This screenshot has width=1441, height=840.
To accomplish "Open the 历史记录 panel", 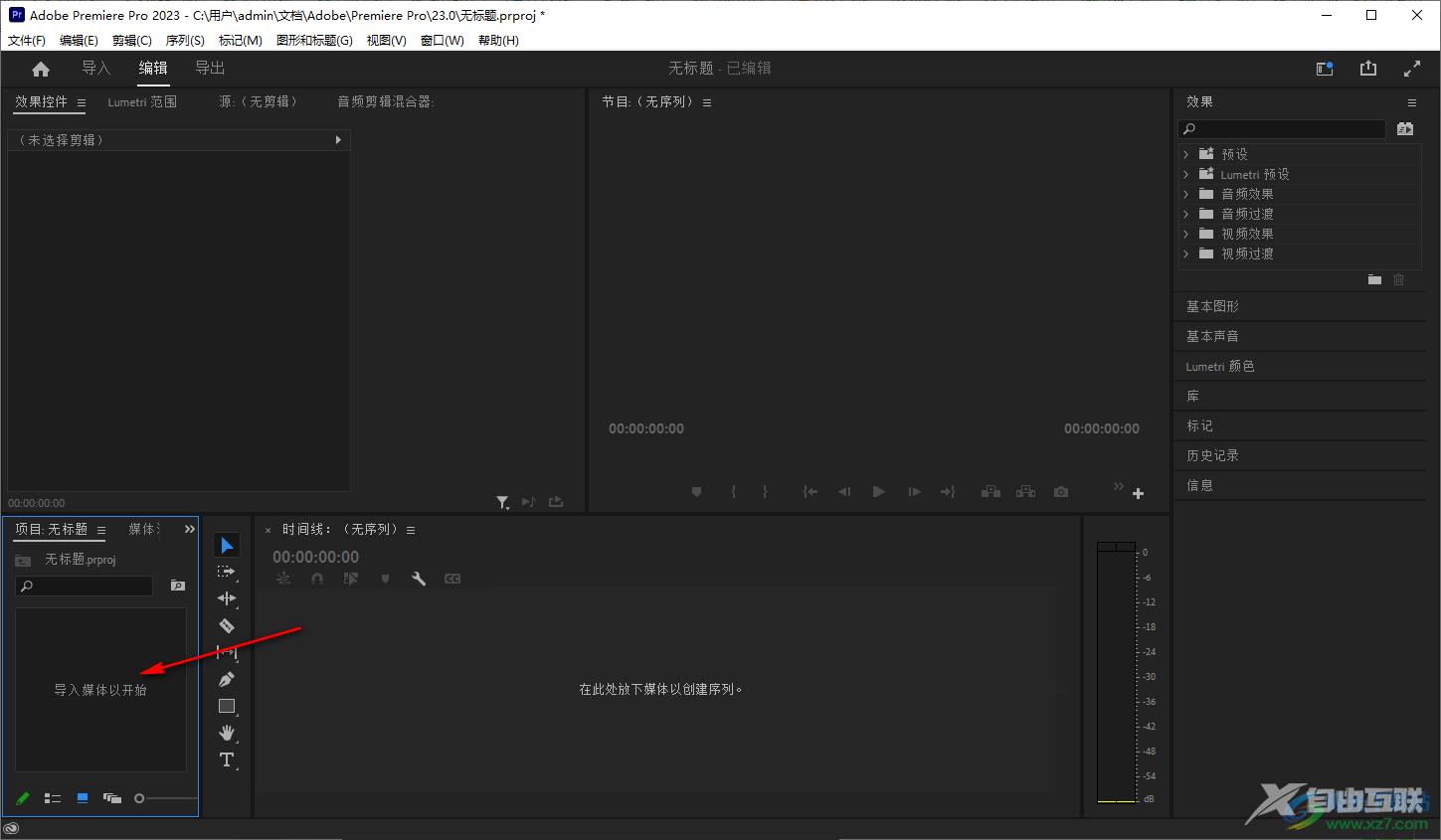I will (x=1212, y=455).
